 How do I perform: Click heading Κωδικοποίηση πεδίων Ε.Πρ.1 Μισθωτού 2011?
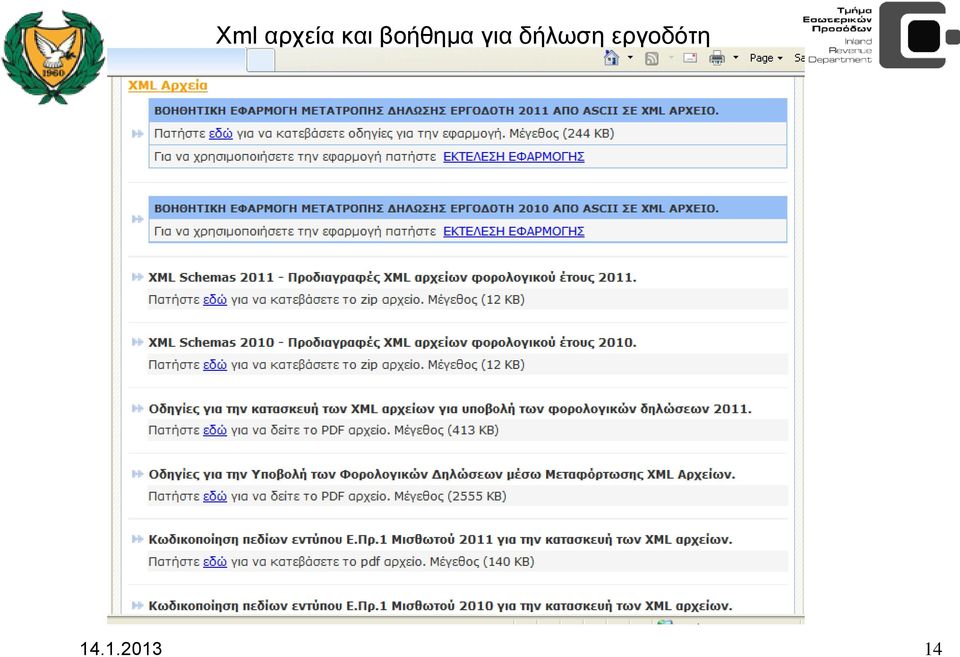coord(440,540)
